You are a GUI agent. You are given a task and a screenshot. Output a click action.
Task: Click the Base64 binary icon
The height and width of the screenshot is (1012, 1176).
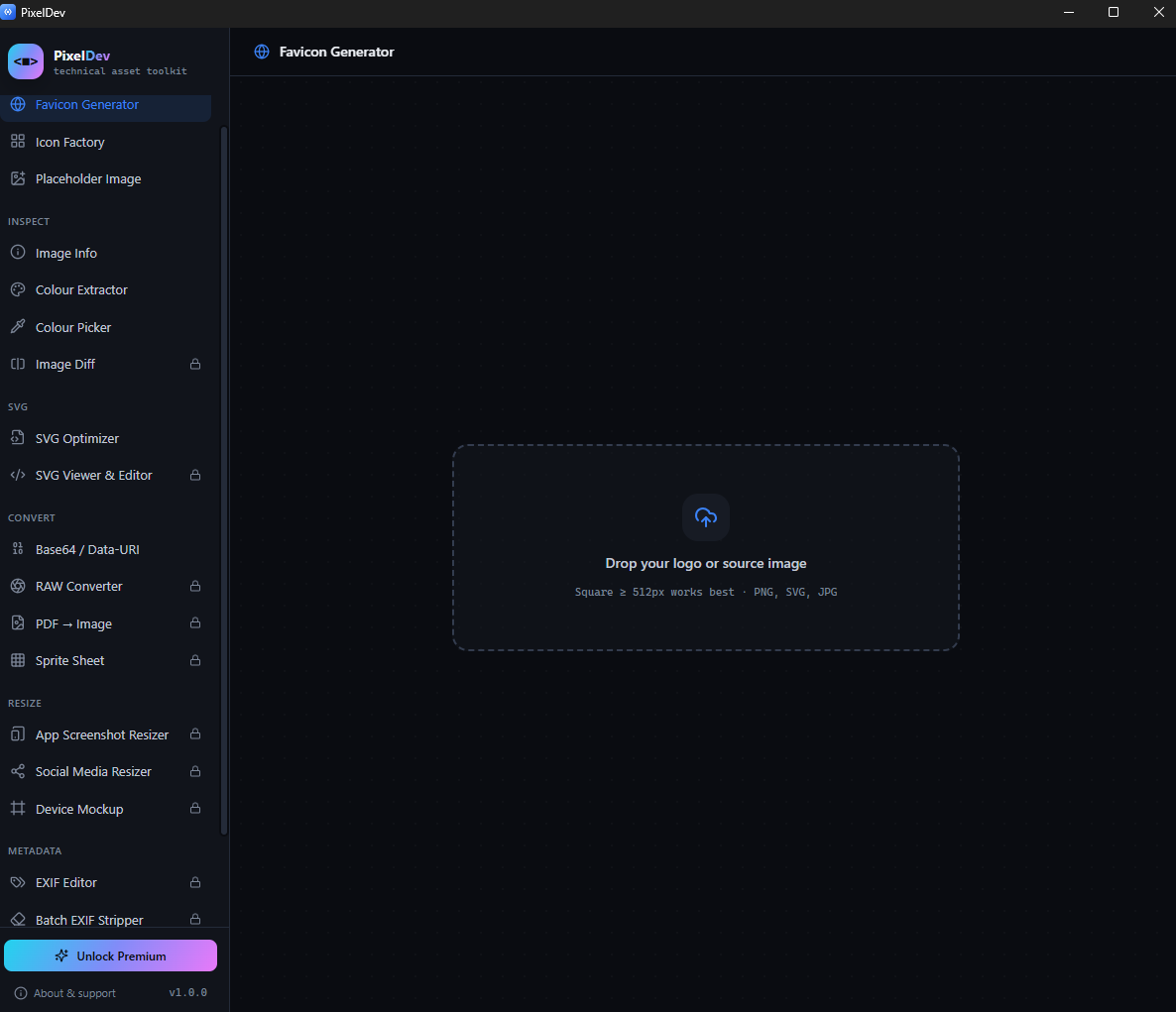pos(18,549)
